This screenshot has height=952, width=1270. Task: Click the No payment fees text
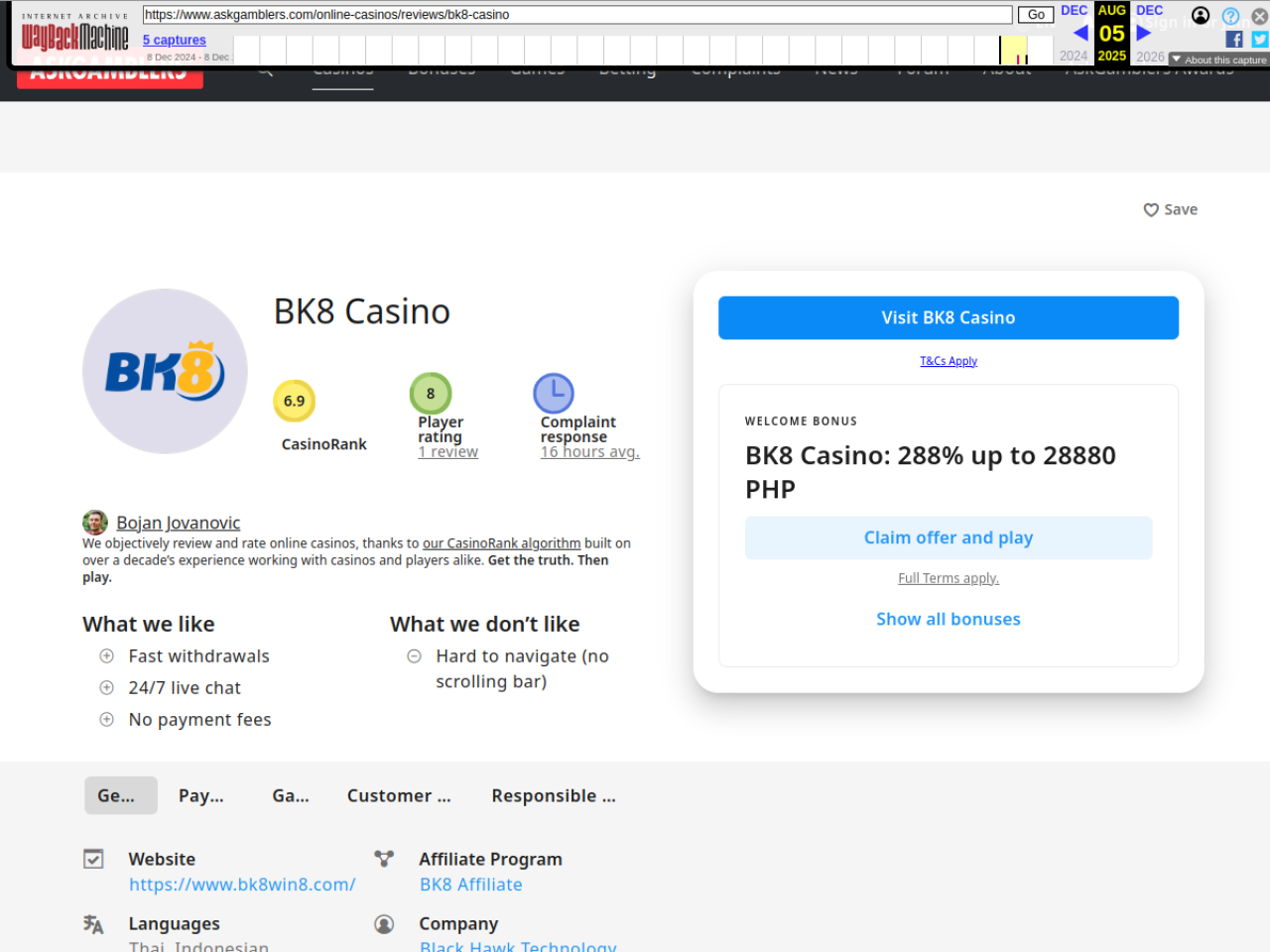click(200, 720)
